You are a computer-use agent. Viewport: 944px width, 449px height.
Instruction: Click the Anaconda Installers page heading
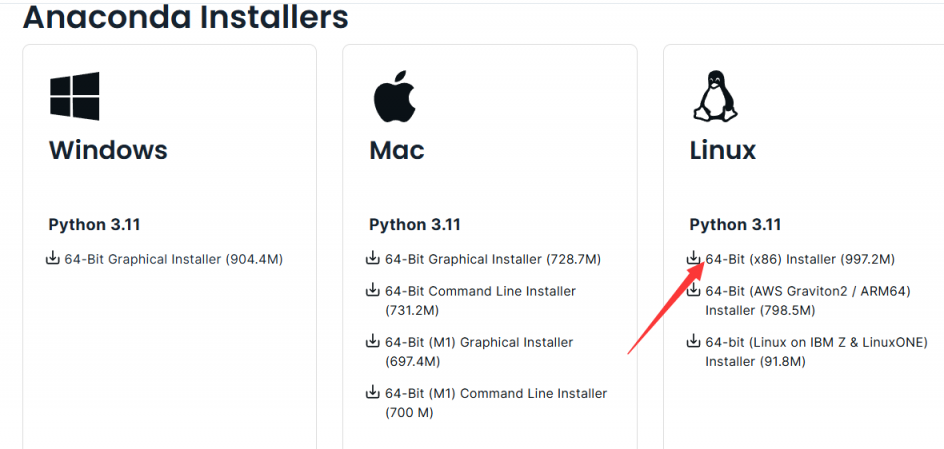click(186, 16)
